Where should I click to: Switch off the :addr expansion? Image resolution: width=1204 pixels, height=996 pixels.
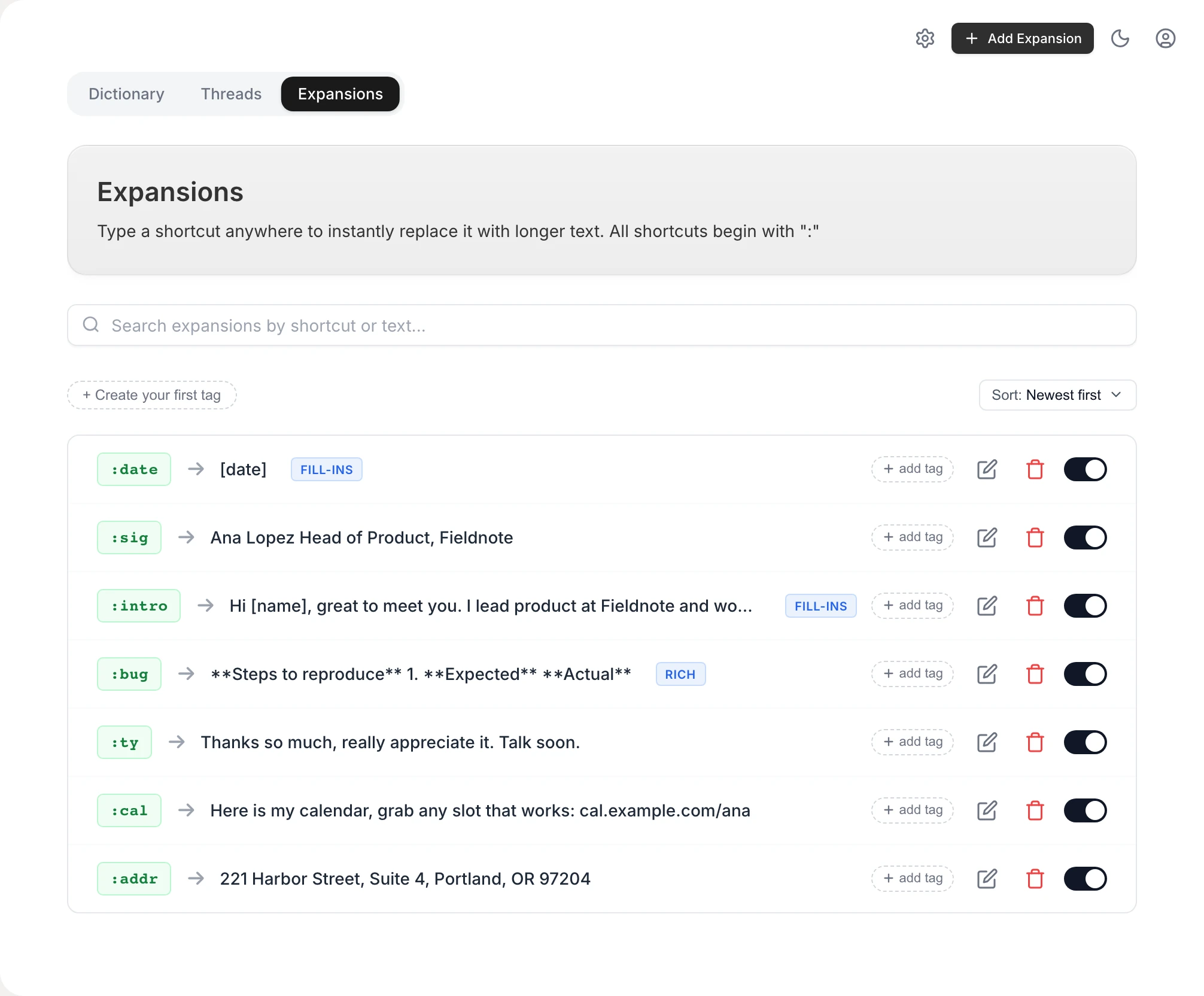click(x=1085, y=879)
